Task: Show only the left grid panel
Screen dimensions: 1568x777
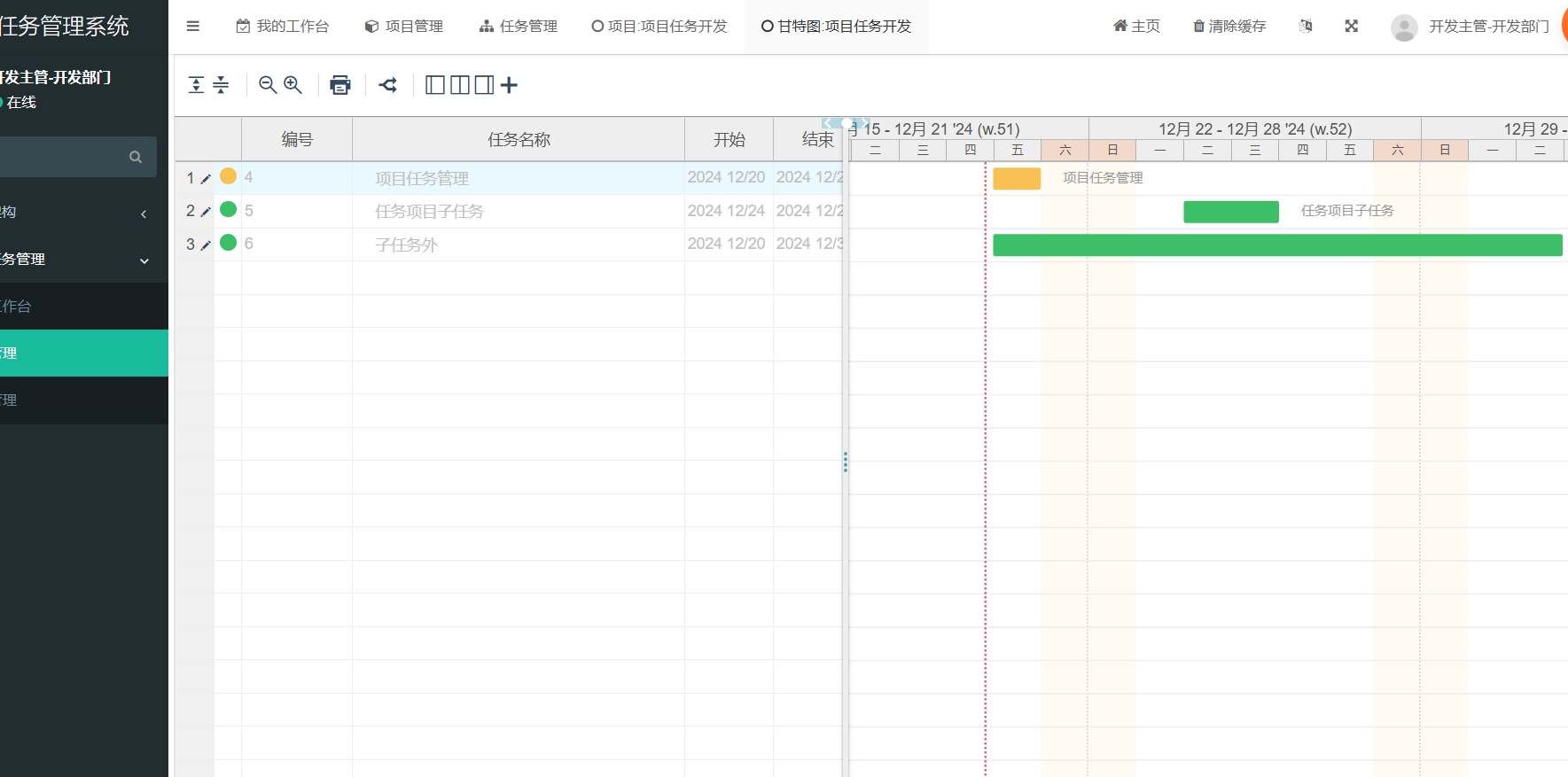Action: pos(435,85)
